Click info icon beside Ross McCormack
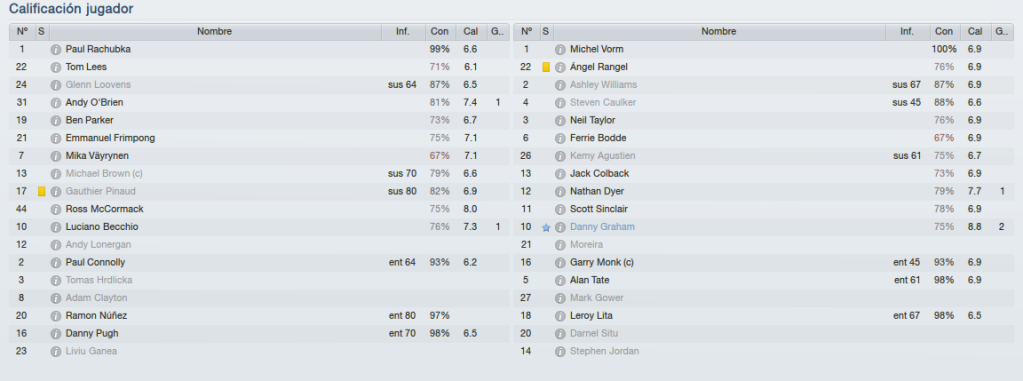 coord(56,209)
